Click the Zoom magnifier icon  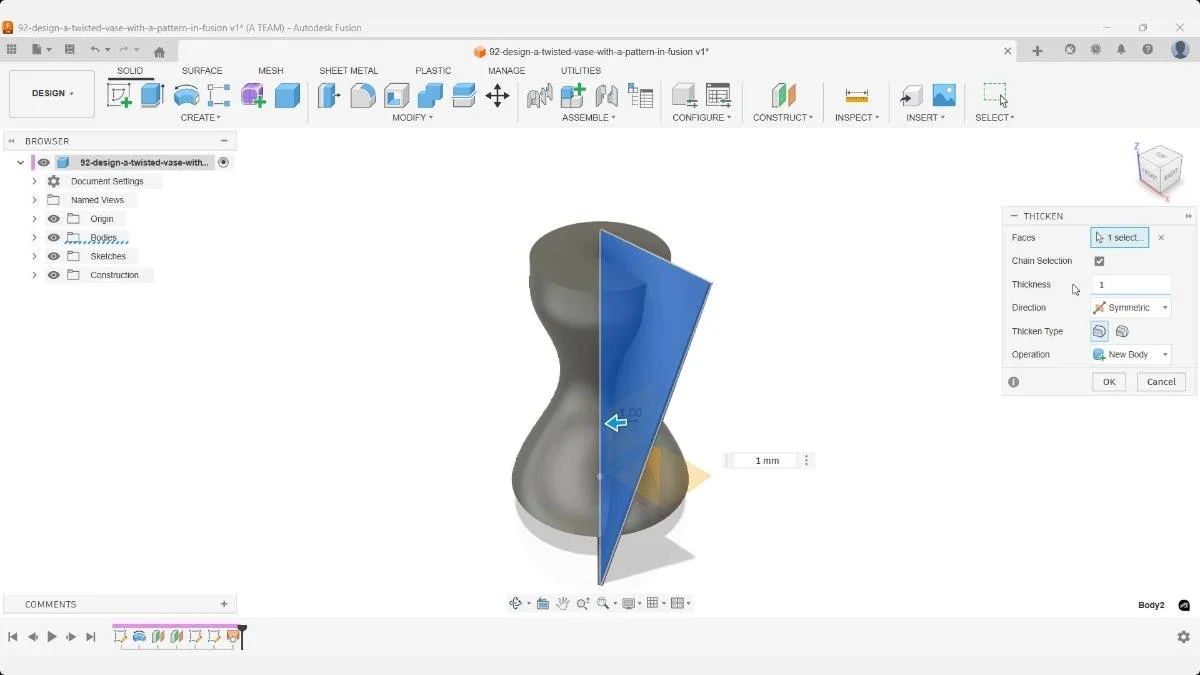(583, 603)
